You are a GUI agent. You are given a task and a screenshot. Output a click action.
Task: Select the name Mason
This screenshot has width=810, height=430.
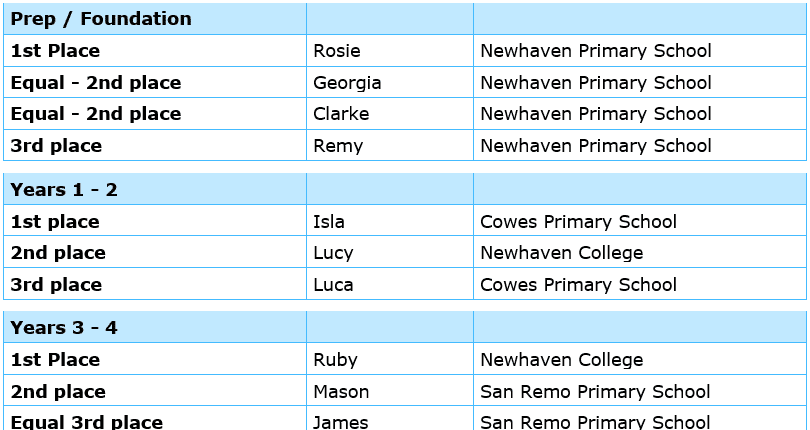coord(341,392)
